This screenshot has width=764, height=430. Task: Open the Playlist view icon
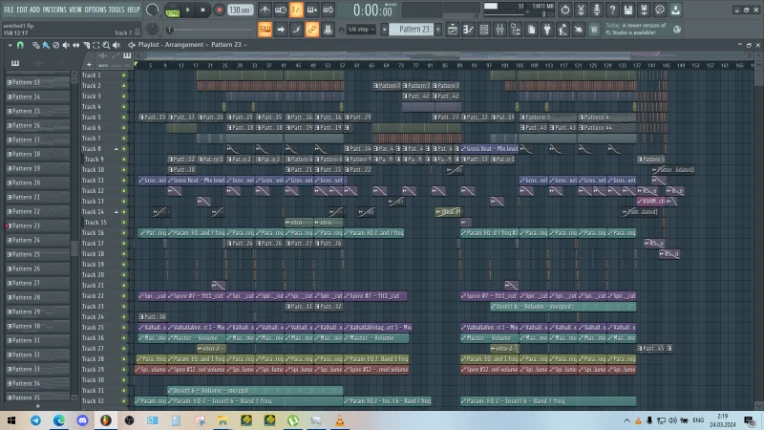pyautogui.click(x=453, y=30)
